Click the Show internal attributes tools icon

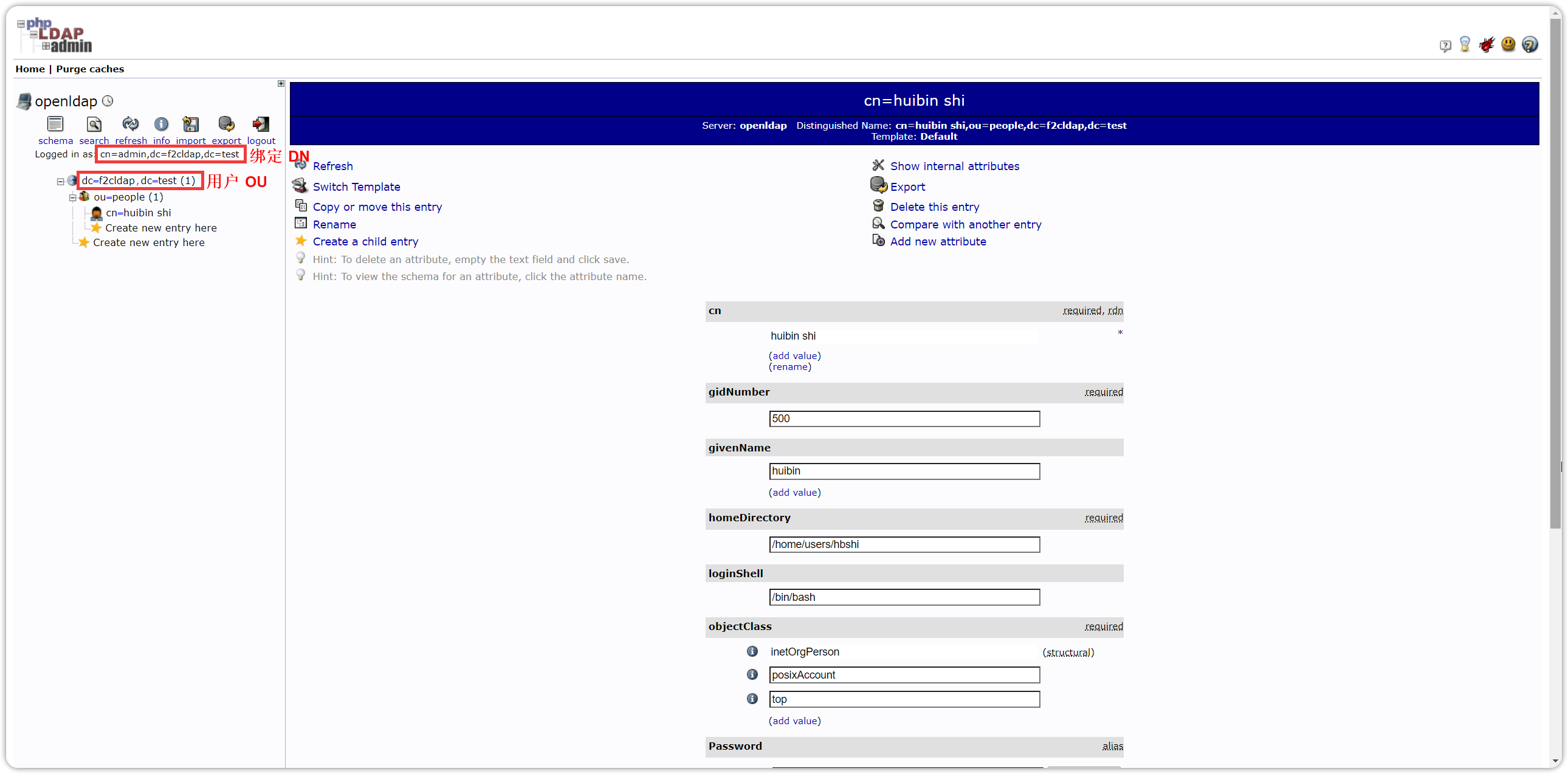(x=878, y=165)
